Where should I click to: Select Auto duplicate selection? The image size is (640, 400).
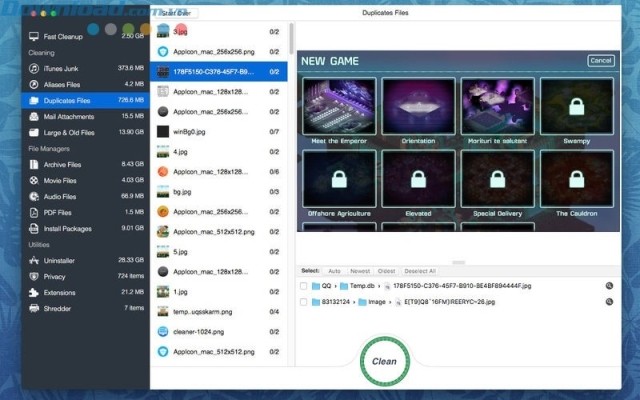point(334,271)
